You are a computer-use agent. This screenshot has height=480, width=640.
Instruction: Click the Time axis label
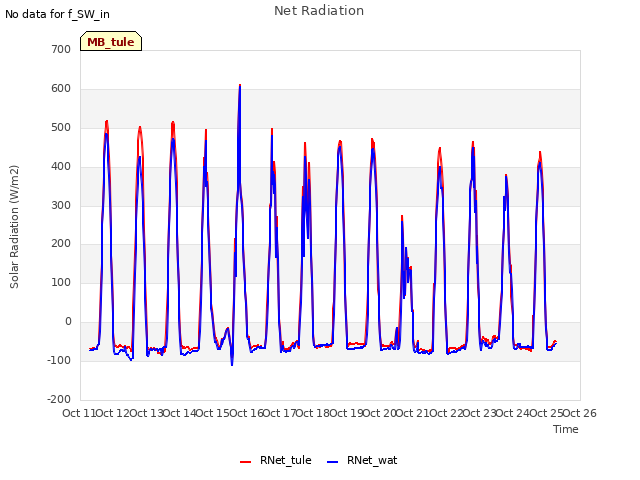[x=566, y=429]
